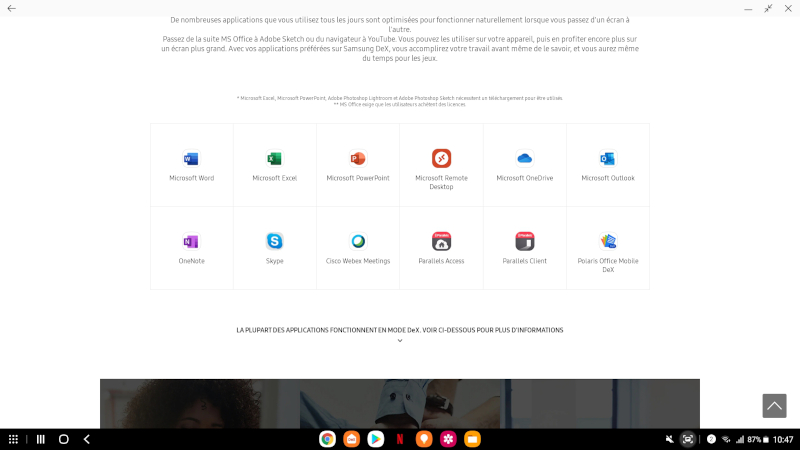Open the orange lightbulb app in taskbar
Viewport: 800px width, 450px height.
click(x=424, y=439)
